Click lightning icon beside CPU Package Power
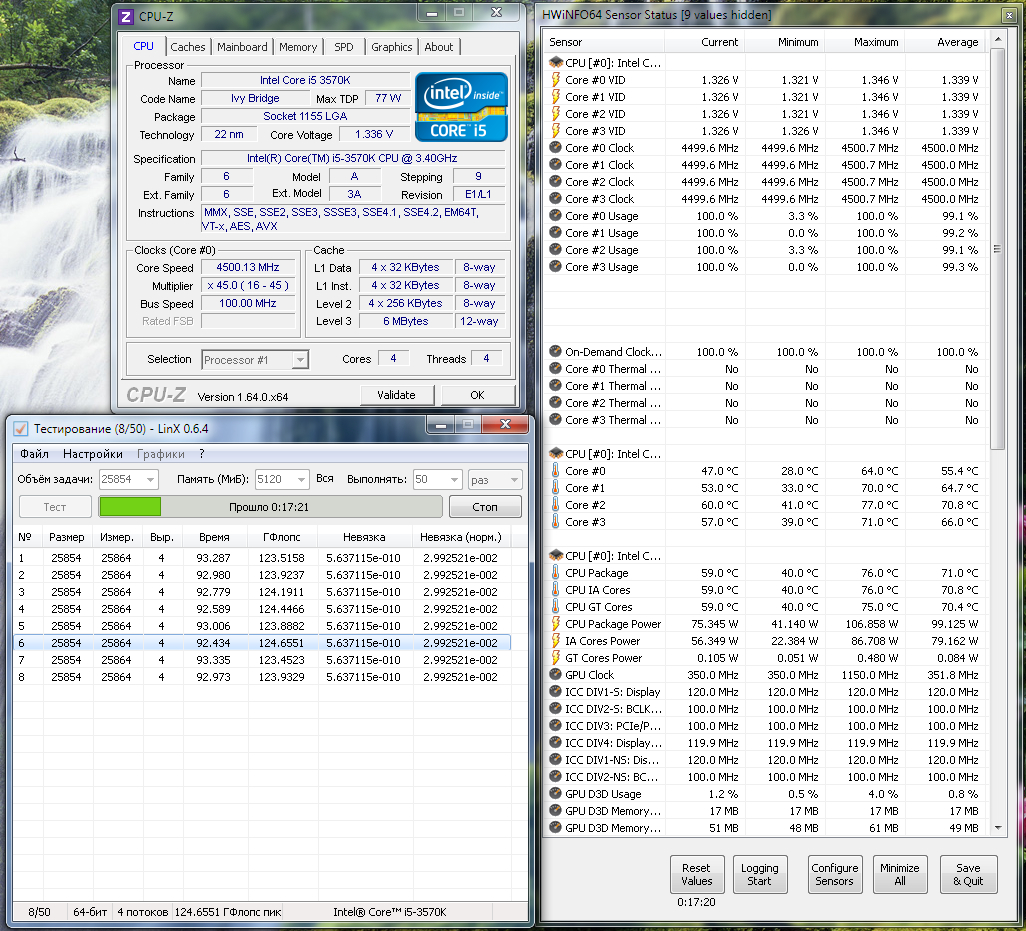Image resolution: width=1026 pixels, height=931 pixels. (x=556, y=624)
